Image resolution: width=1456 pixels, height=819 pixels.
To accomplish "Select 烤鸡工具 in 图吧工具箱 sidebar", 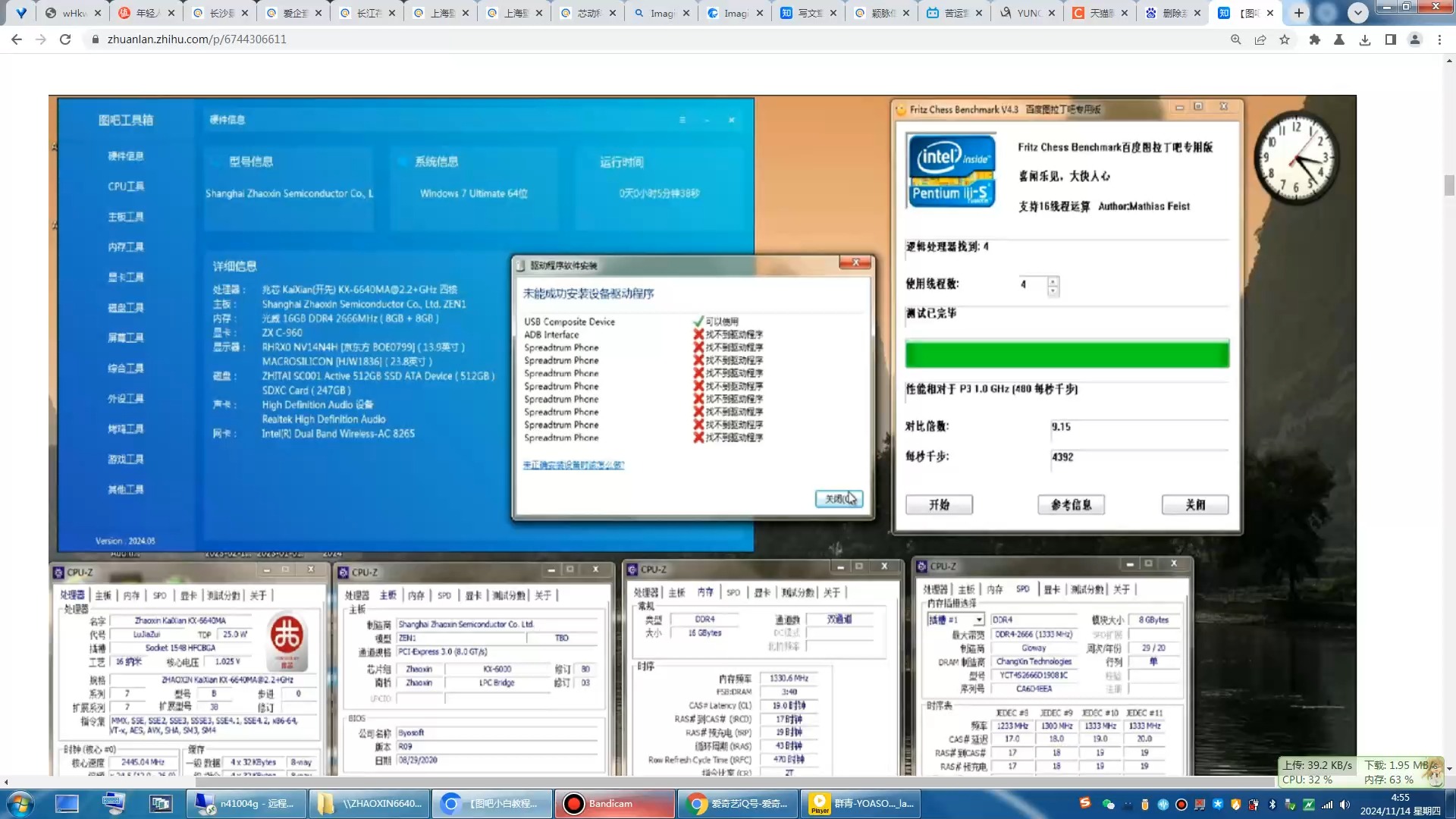I will coord(126,429).
